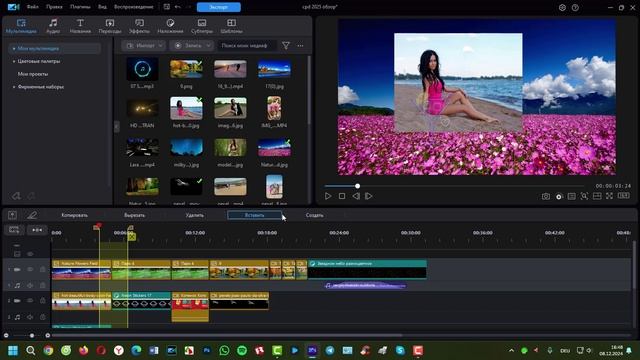
Task: Open the media library filter icon
Action: 286,46
